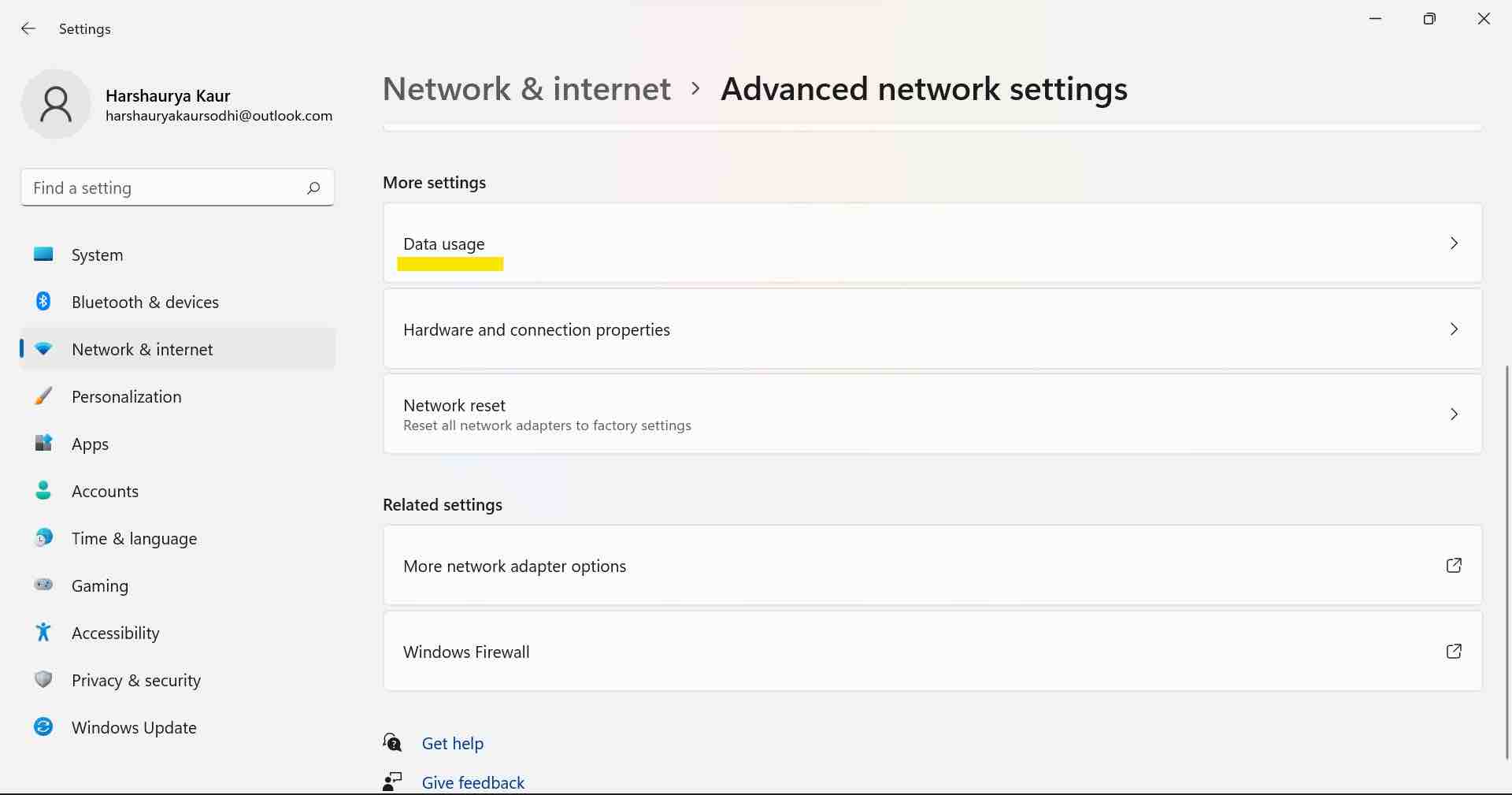Click the Gaming controller icon
Screen dimensions: 1512x795
[43, 585]
